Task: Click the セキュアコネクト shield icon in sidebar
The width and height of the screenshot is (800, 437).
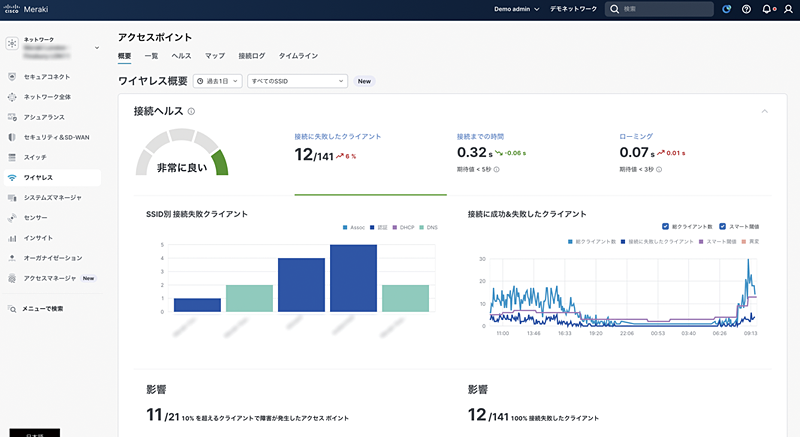Action: point(12,76)
